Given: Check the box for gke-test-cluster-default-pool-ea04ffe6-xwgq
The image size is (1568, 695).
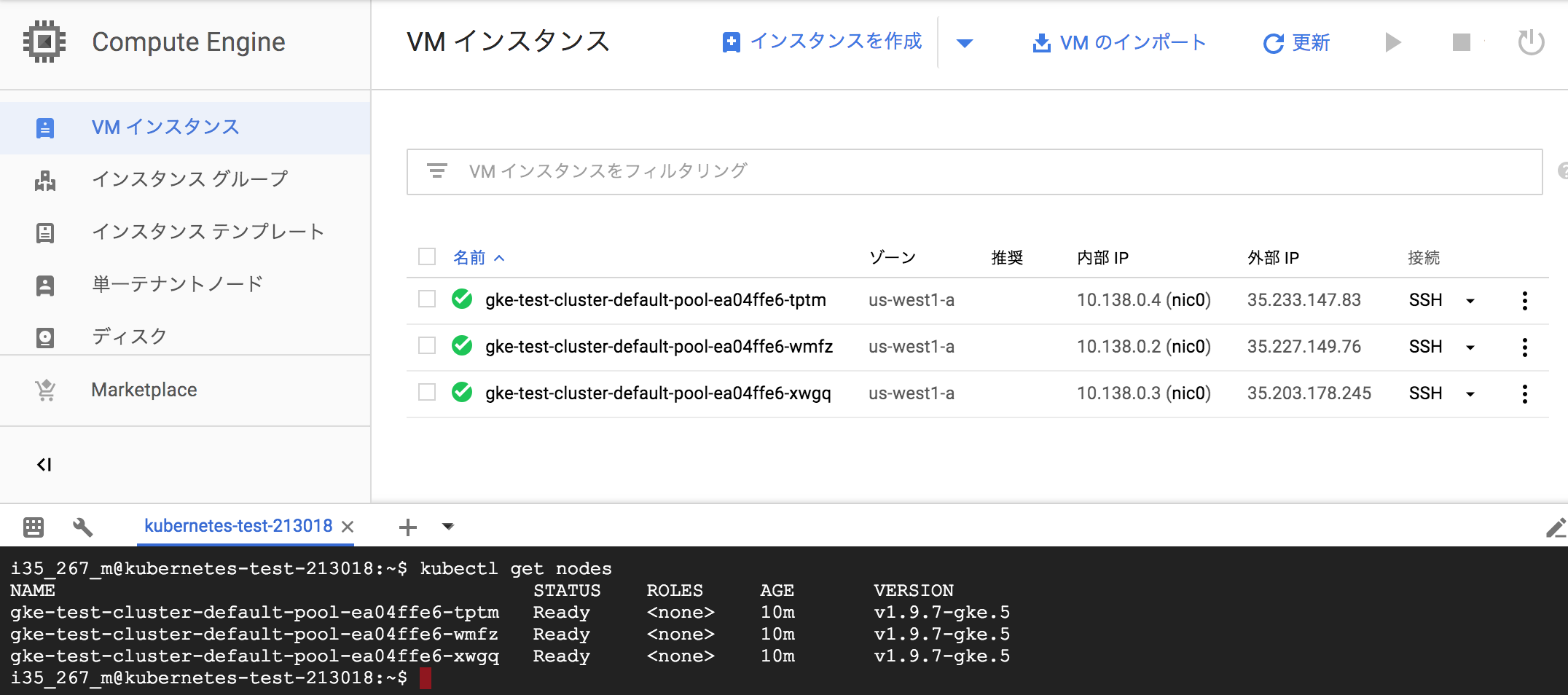Looking at the screenshot, I should tap(427, 393).
